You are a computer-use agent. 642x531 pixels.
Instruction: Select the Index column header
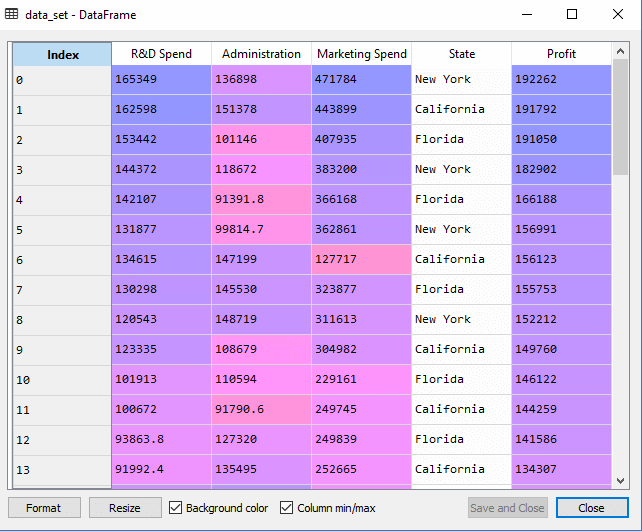click(x=61, y=54)
